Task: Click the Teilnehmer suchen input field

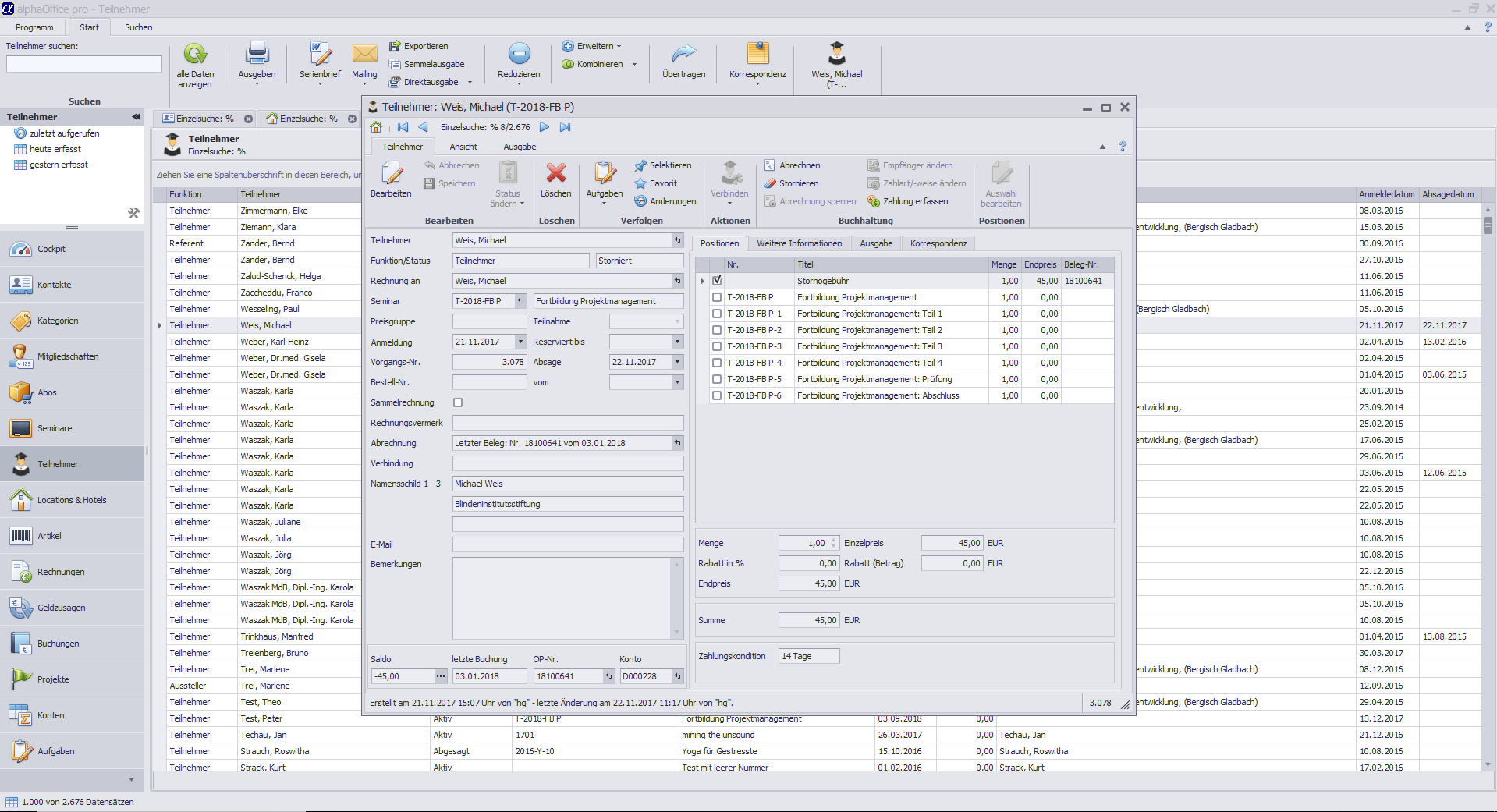Action: tap(83, 64)
